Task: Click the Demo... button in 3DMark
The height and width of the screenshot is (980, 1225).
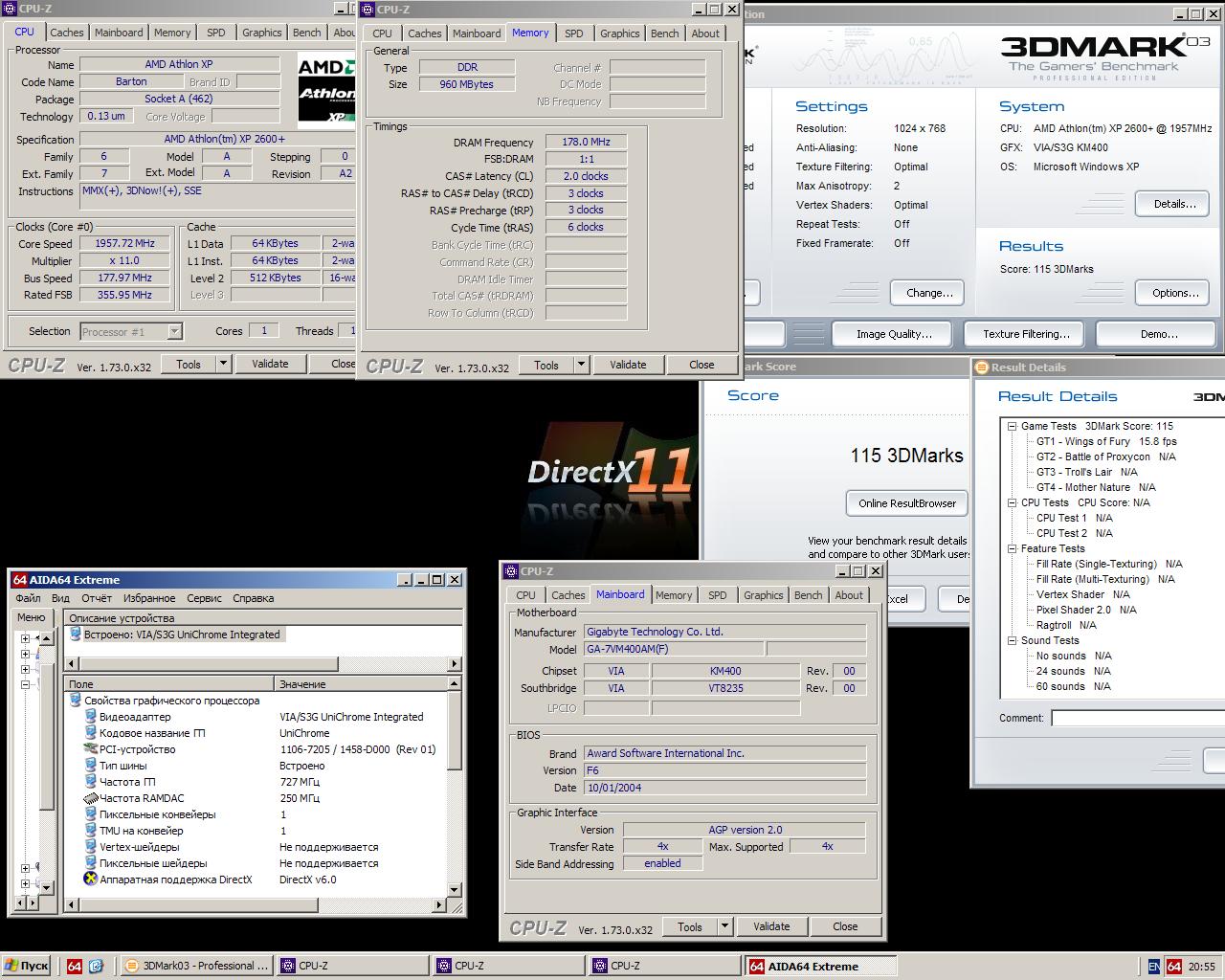Action: pyautogui.click(x=1158, y=334)
